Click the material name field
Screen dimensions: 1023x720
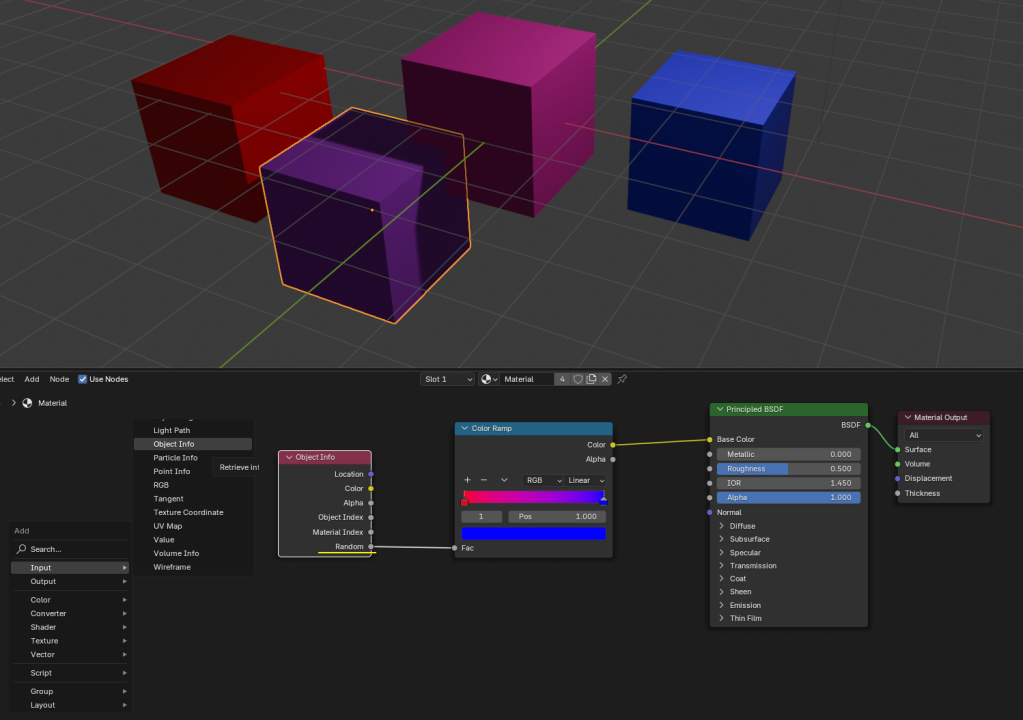pos(526,379)
